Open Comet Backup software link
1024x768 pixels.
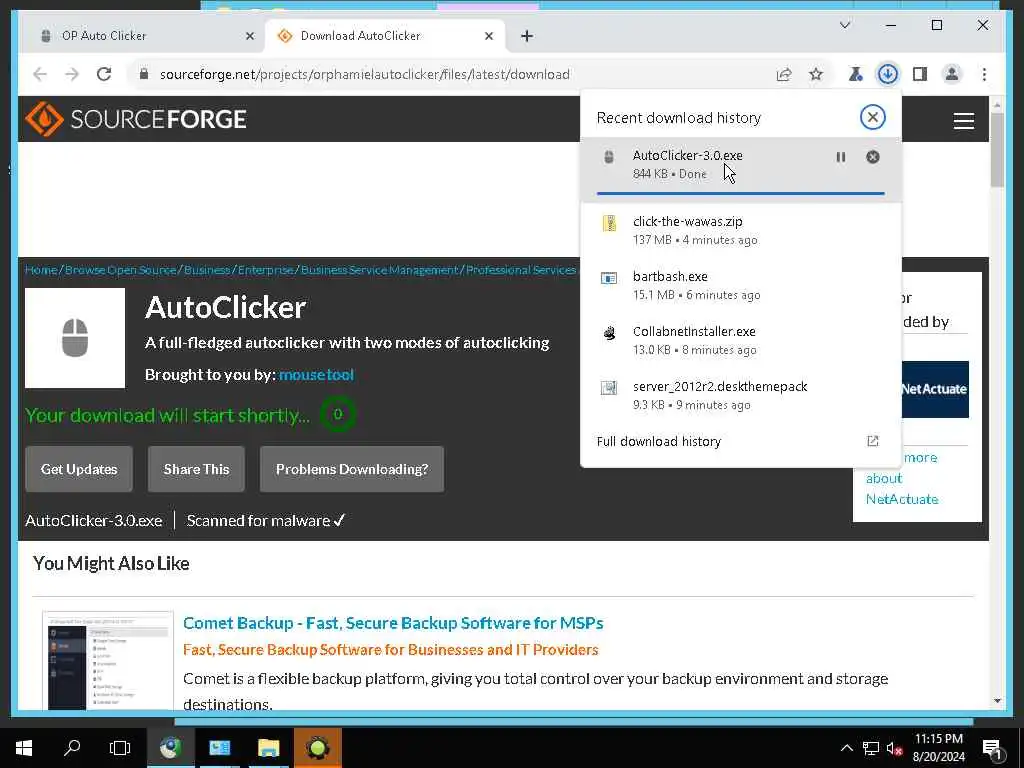pyautogui.click(x=393, y=623)
